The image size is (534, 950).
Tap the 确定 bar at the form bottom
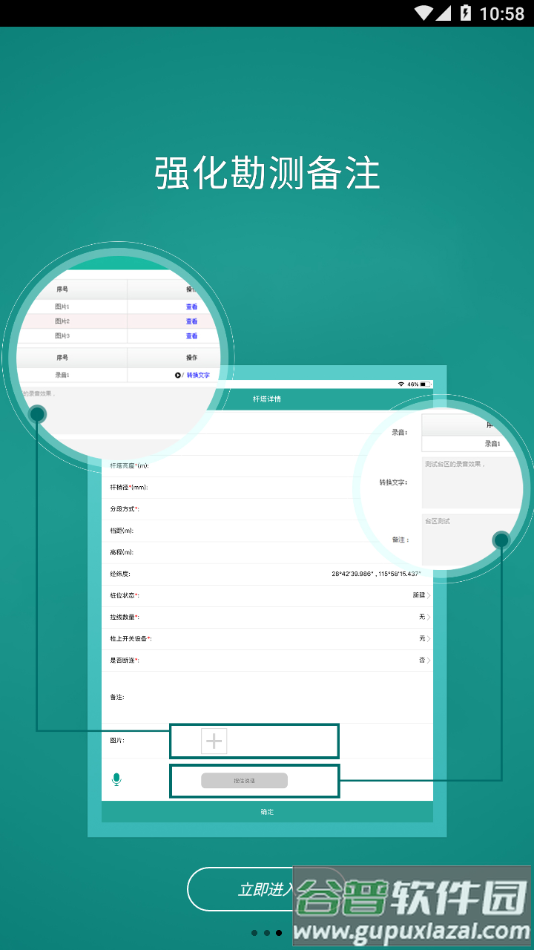coord(267,811)
